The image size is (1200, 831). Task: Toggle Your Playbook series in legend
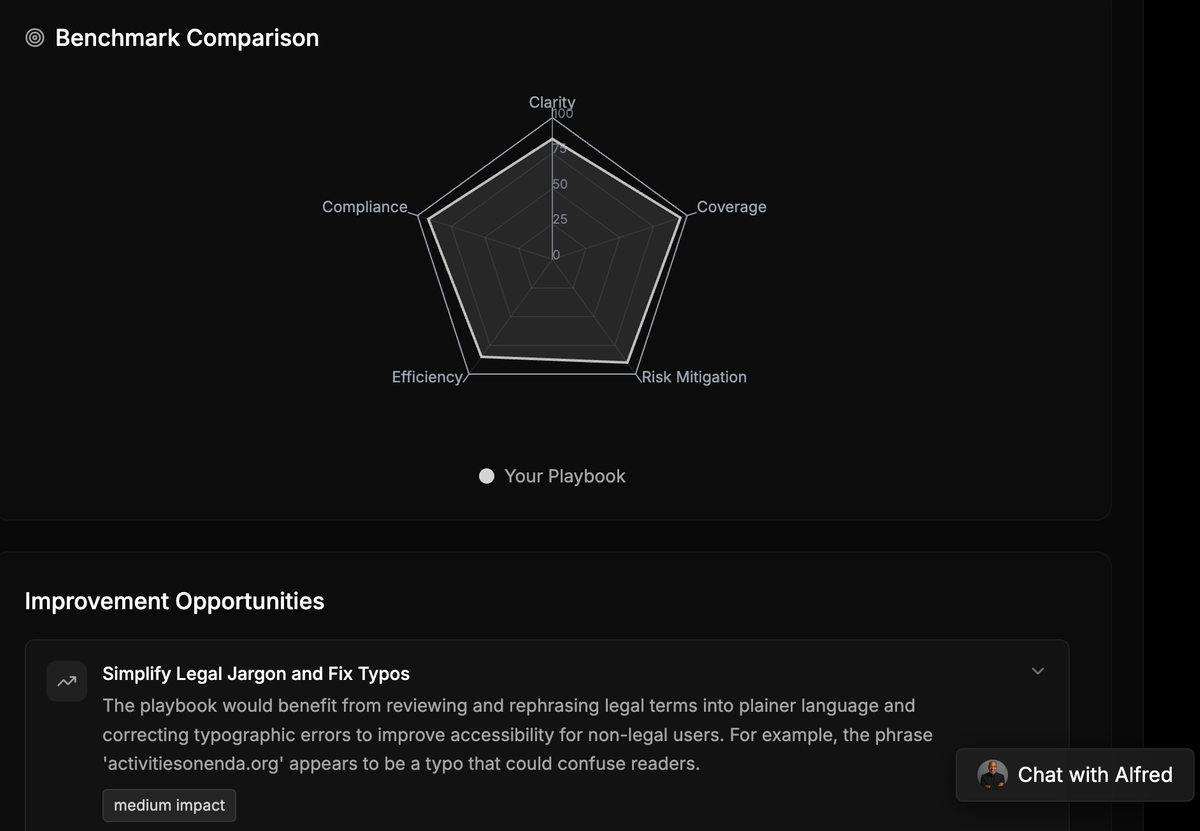point(564,476)
